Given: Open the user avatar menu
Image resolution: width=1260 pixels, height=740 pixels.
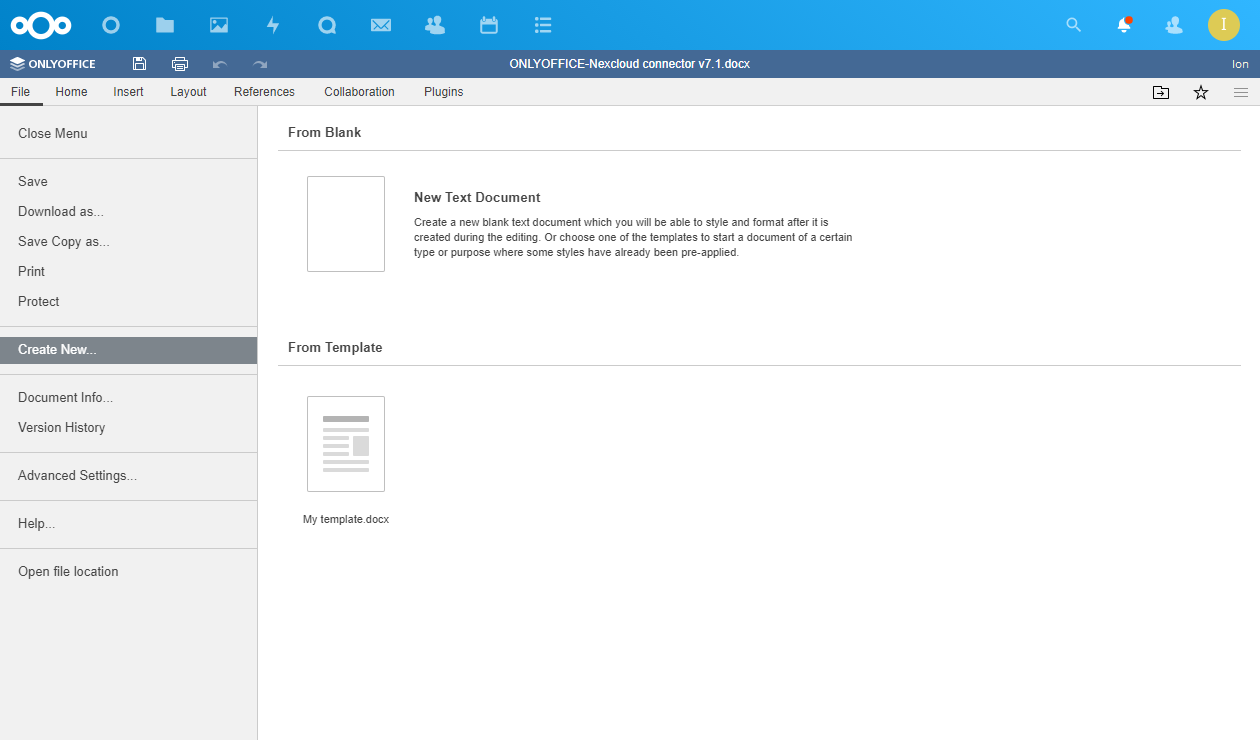Looking at the screenshot, I should pyautogui.click(x=1224, y=25).
